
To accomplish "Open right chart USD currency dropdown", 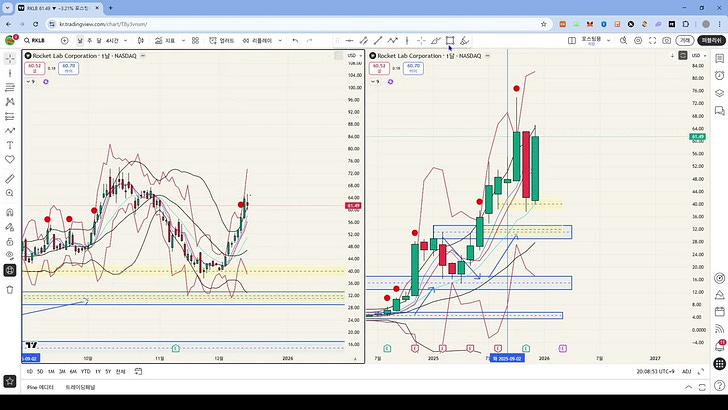I will 699,56.
